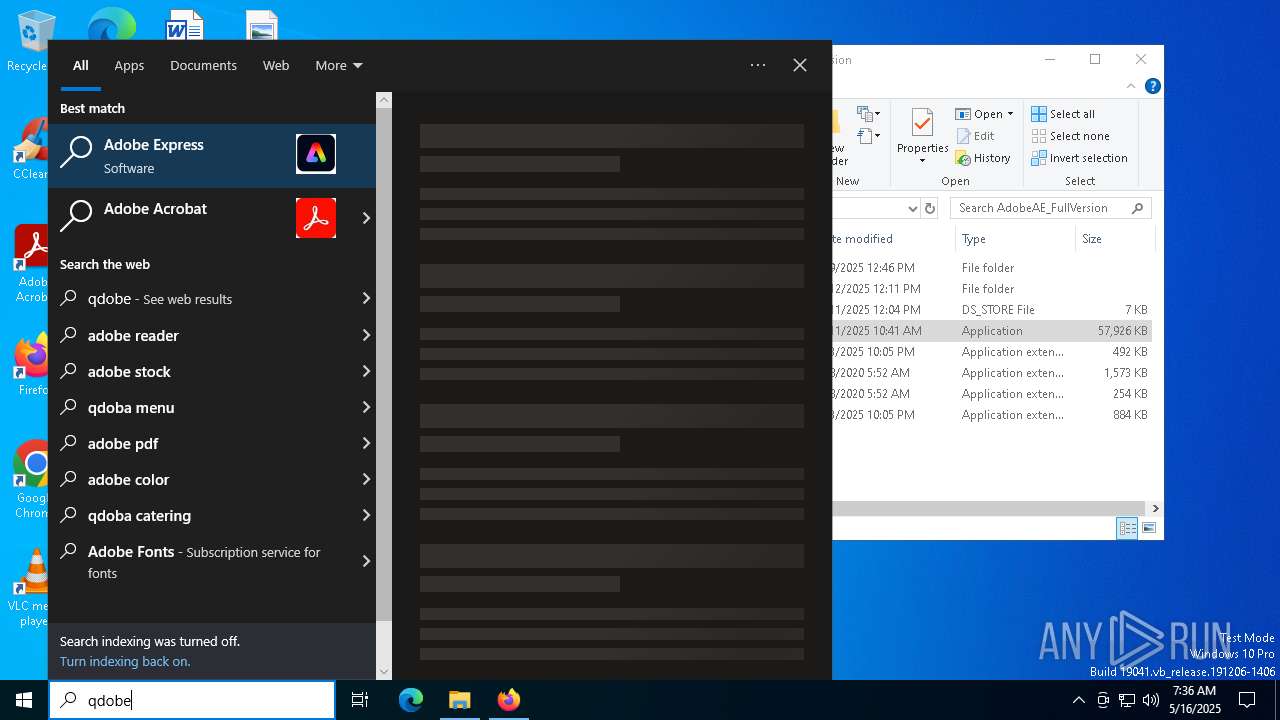This screenshot has height=720, width=1280.
Task: Select the Application 57,926 KB row
Action: 992,331
